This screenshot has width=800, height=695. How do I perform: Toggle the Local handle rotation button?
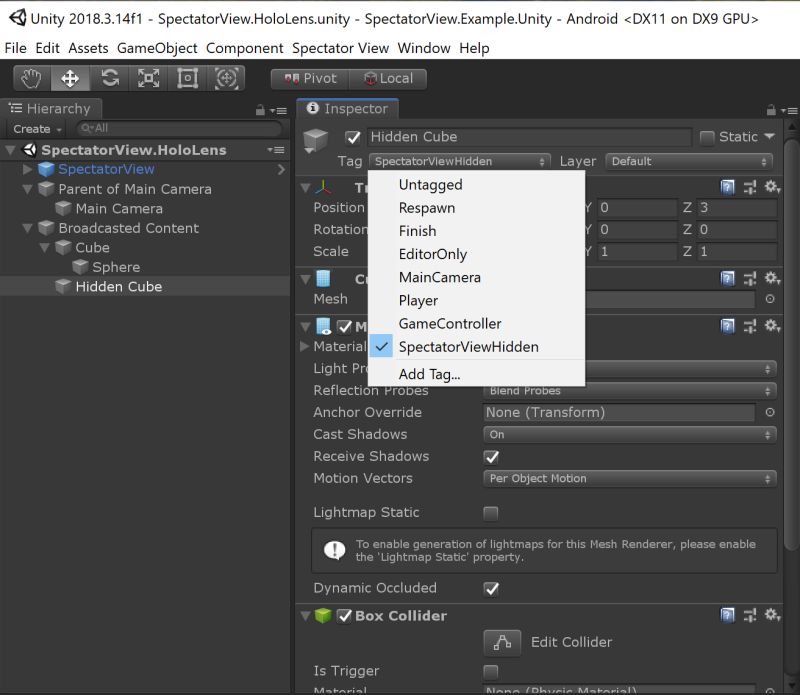pos(388,79)
